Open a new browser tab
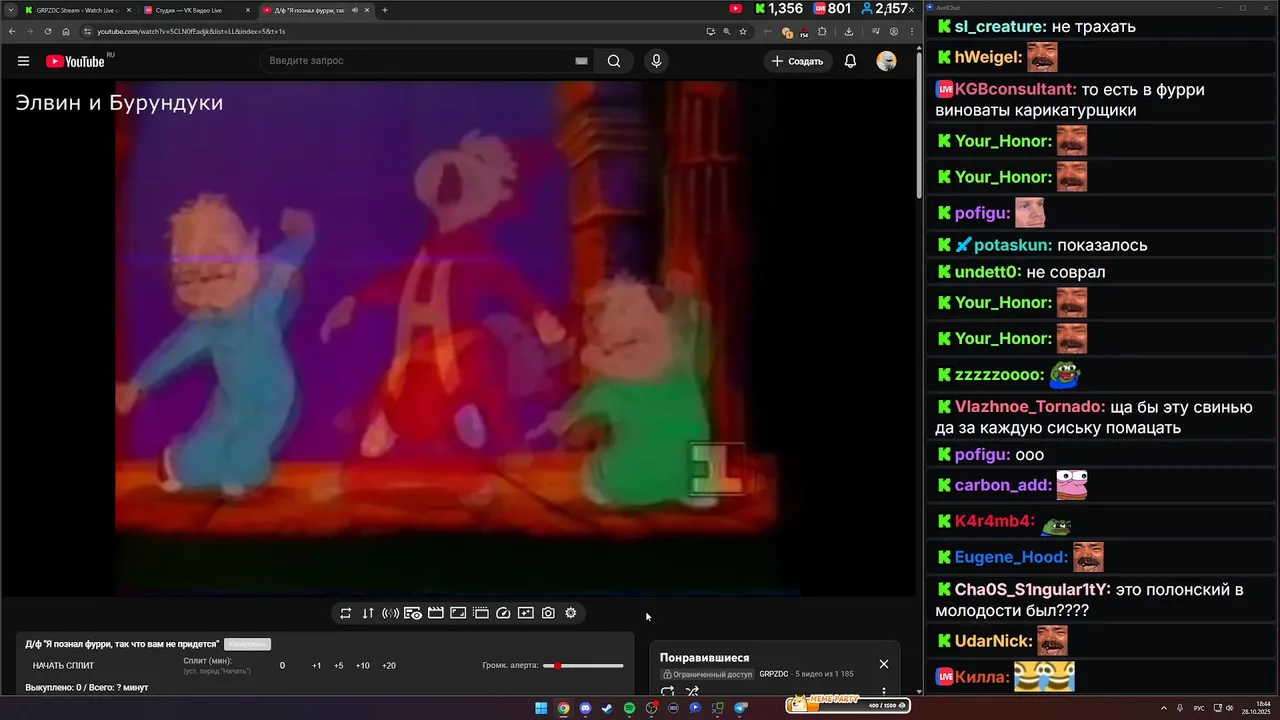The image size is (1280, 720). (x=385, y=10)
